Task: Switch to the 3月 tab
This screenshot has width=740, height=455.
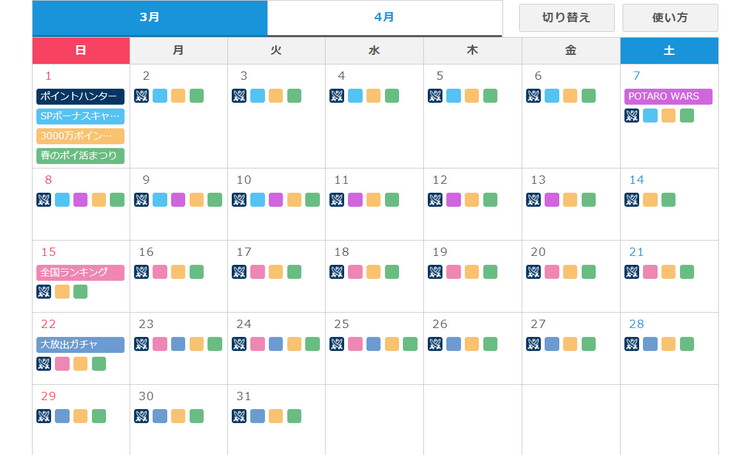Action: tap(150, 17)
